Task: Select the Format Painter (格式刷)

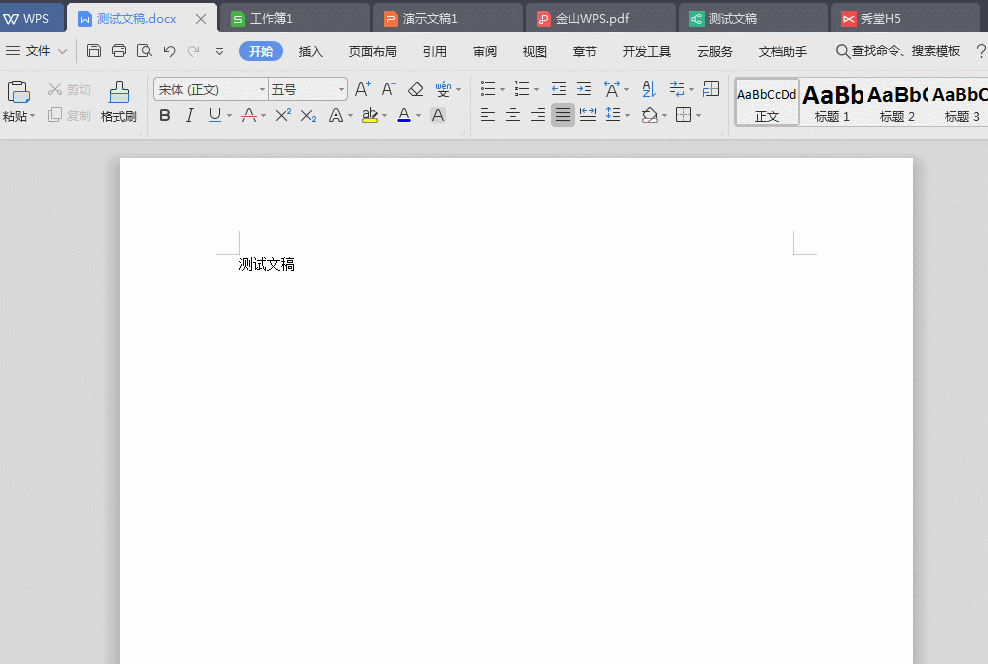Action: pyautogui.click(x=118, y=102)
